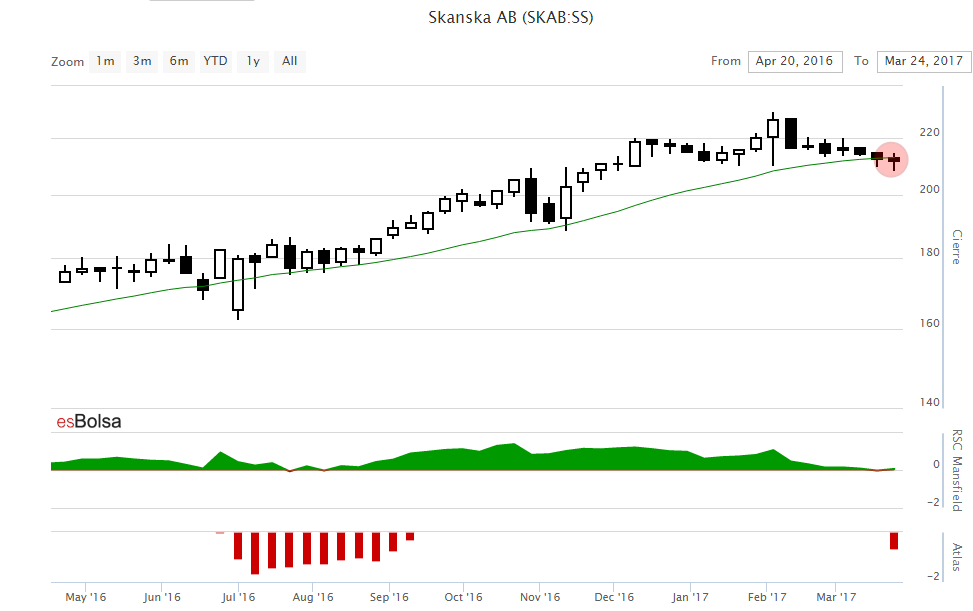This screenshot has width=973, height=611.
Task: Select the 6m zoom range
Action: click(179, 61)
